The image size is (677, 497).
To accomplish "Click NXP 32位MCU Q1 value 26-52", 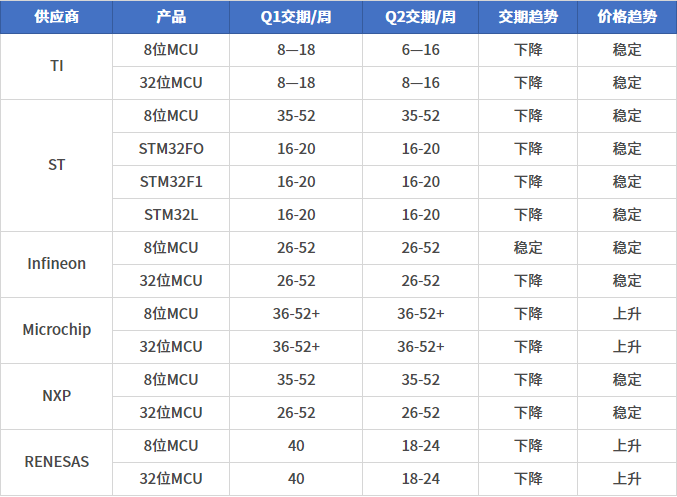I will click(296, 413).
